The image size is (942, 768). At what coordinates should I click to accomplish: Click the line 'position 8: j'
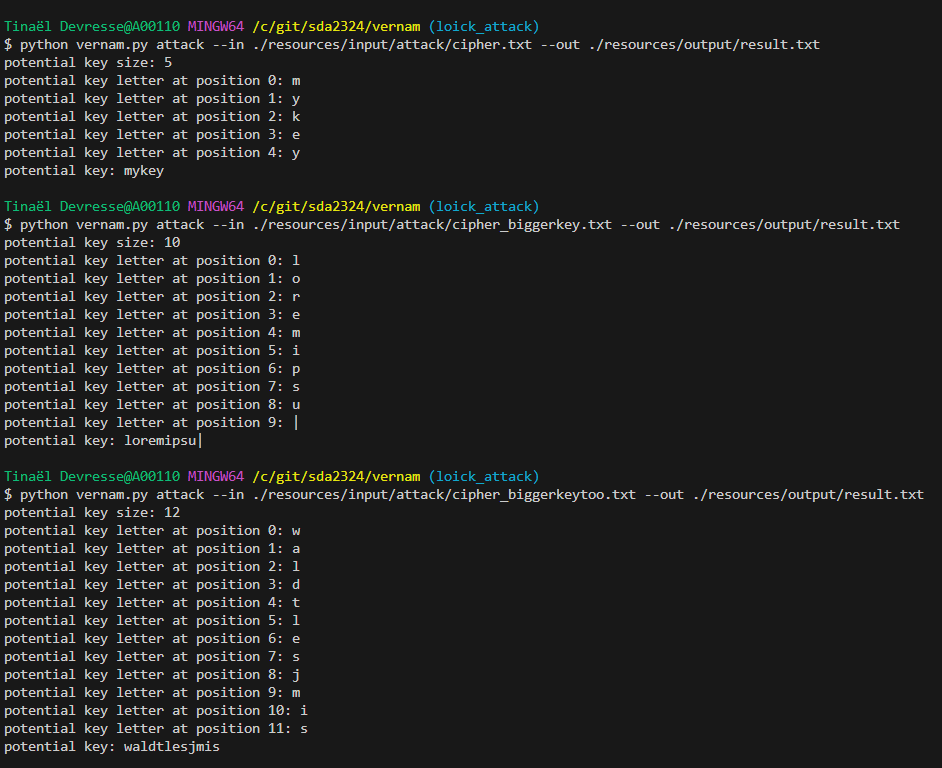152,675
